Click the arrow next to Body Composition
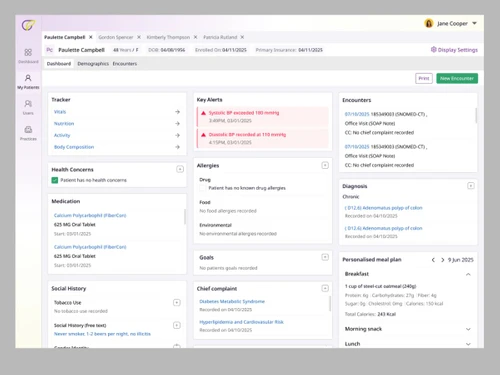The width and height of the screenshot is (500, 375). [x=177, y=147]
